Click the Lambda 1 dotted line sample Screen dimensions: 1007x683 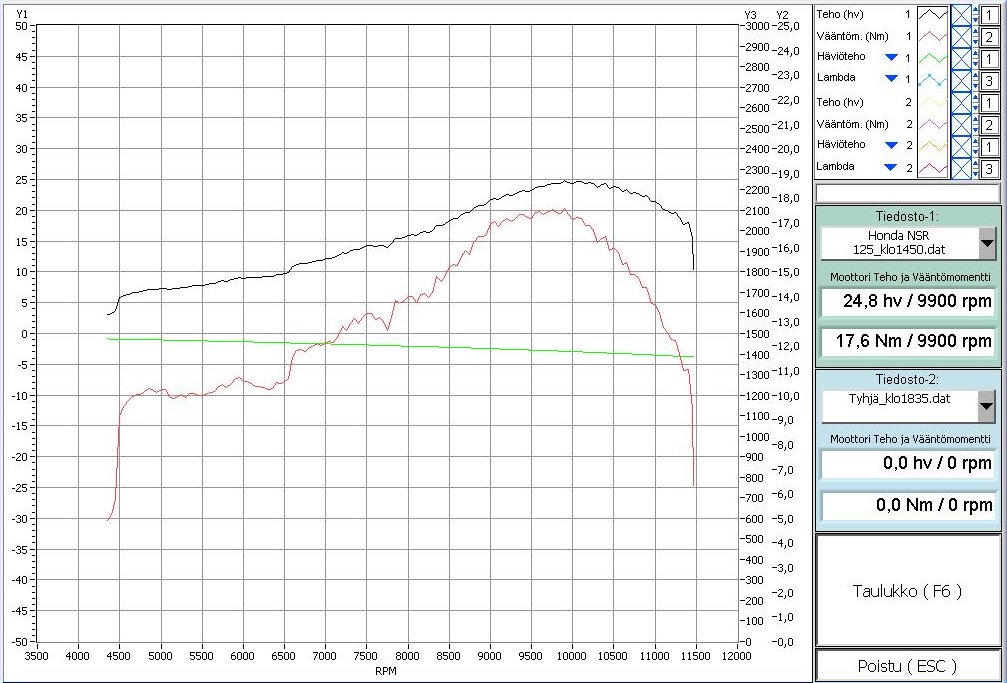pyautogui.click(x=933, y=80)
